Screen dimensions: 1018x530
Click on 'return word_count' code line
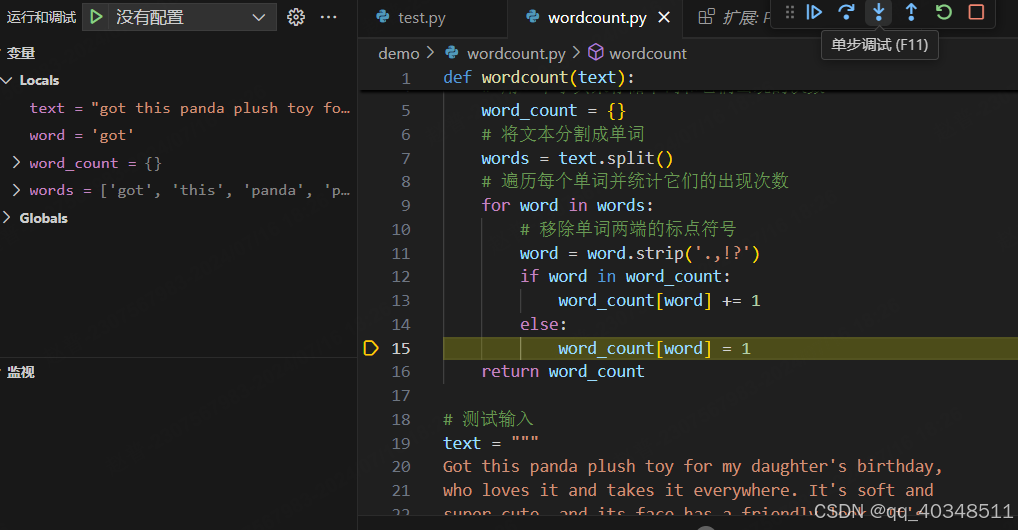pyautogui.click(x=563, y=372)
